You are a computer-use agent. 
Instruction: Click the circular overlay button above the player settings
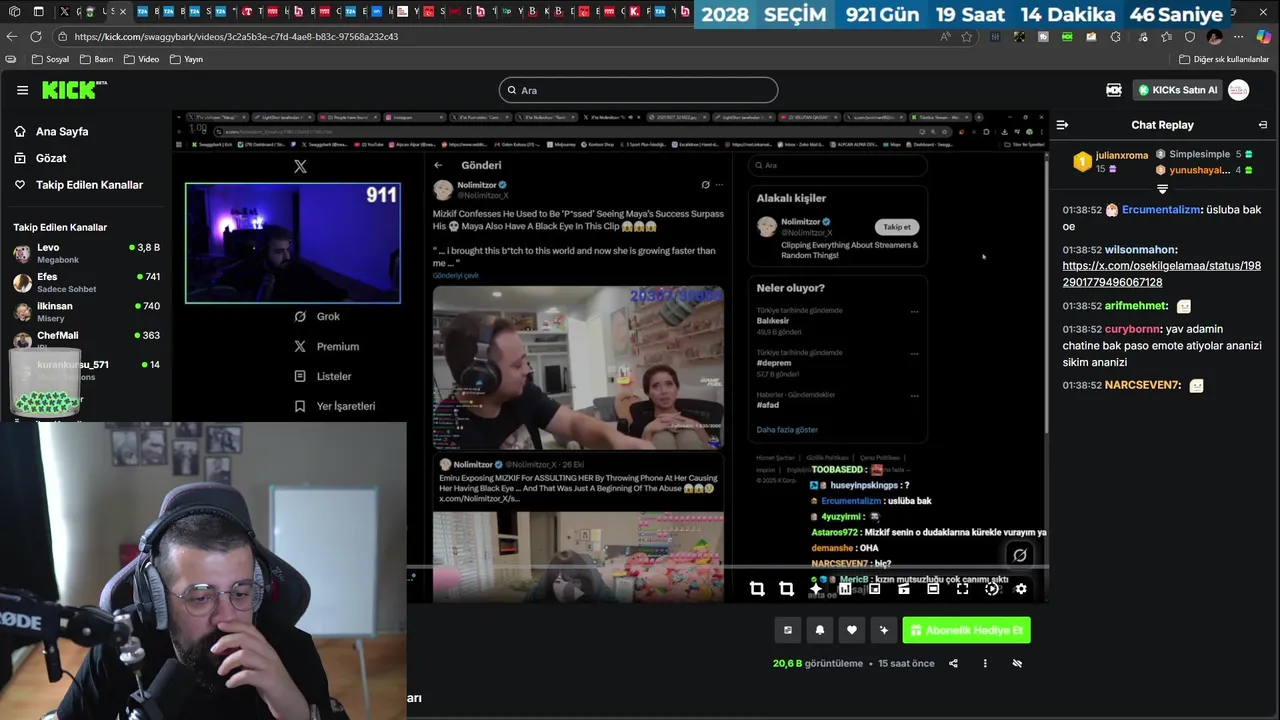pos(1020,555)
